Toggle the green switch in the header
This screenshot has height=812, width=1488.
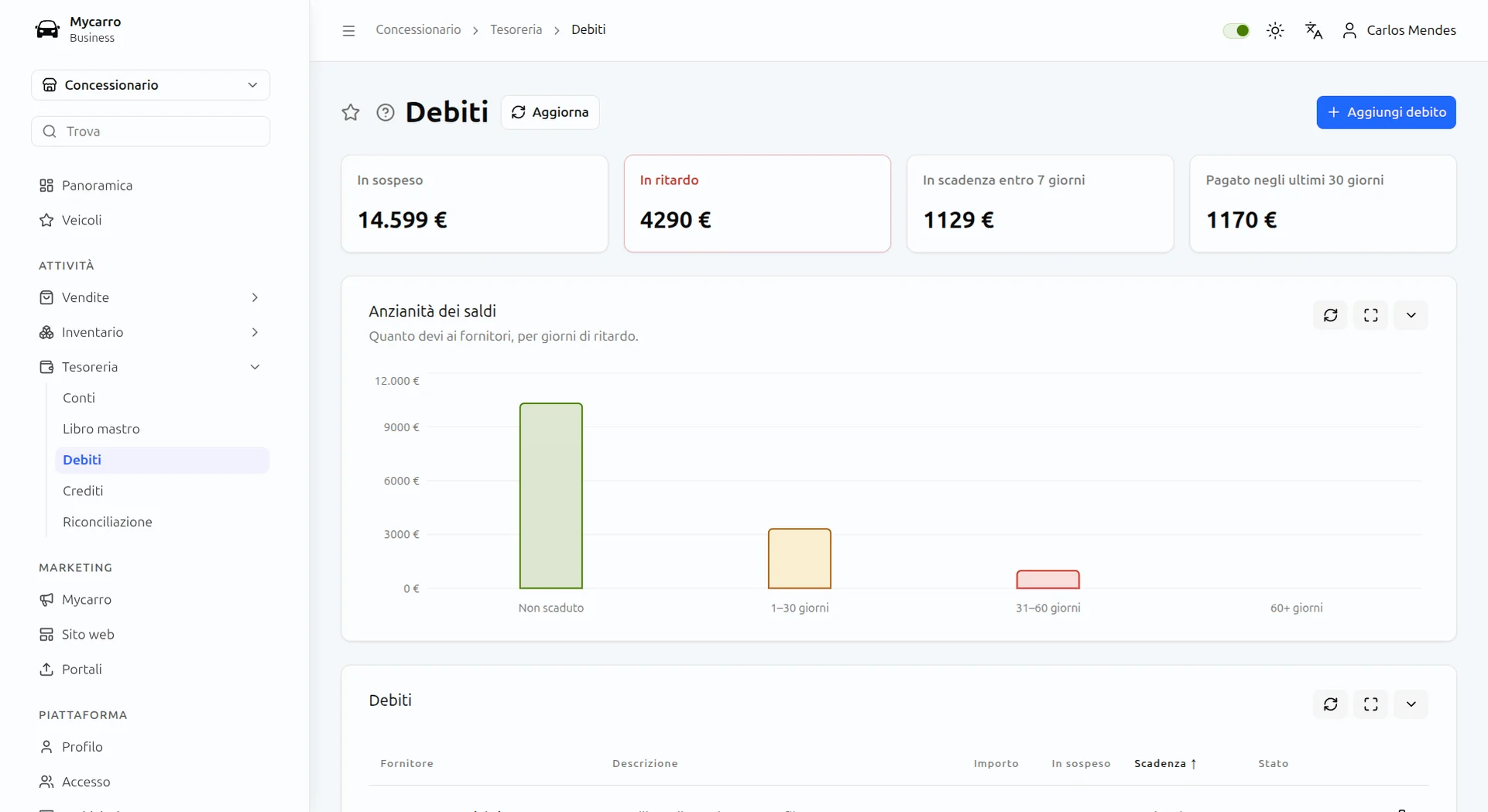[x=1236, y=30]
